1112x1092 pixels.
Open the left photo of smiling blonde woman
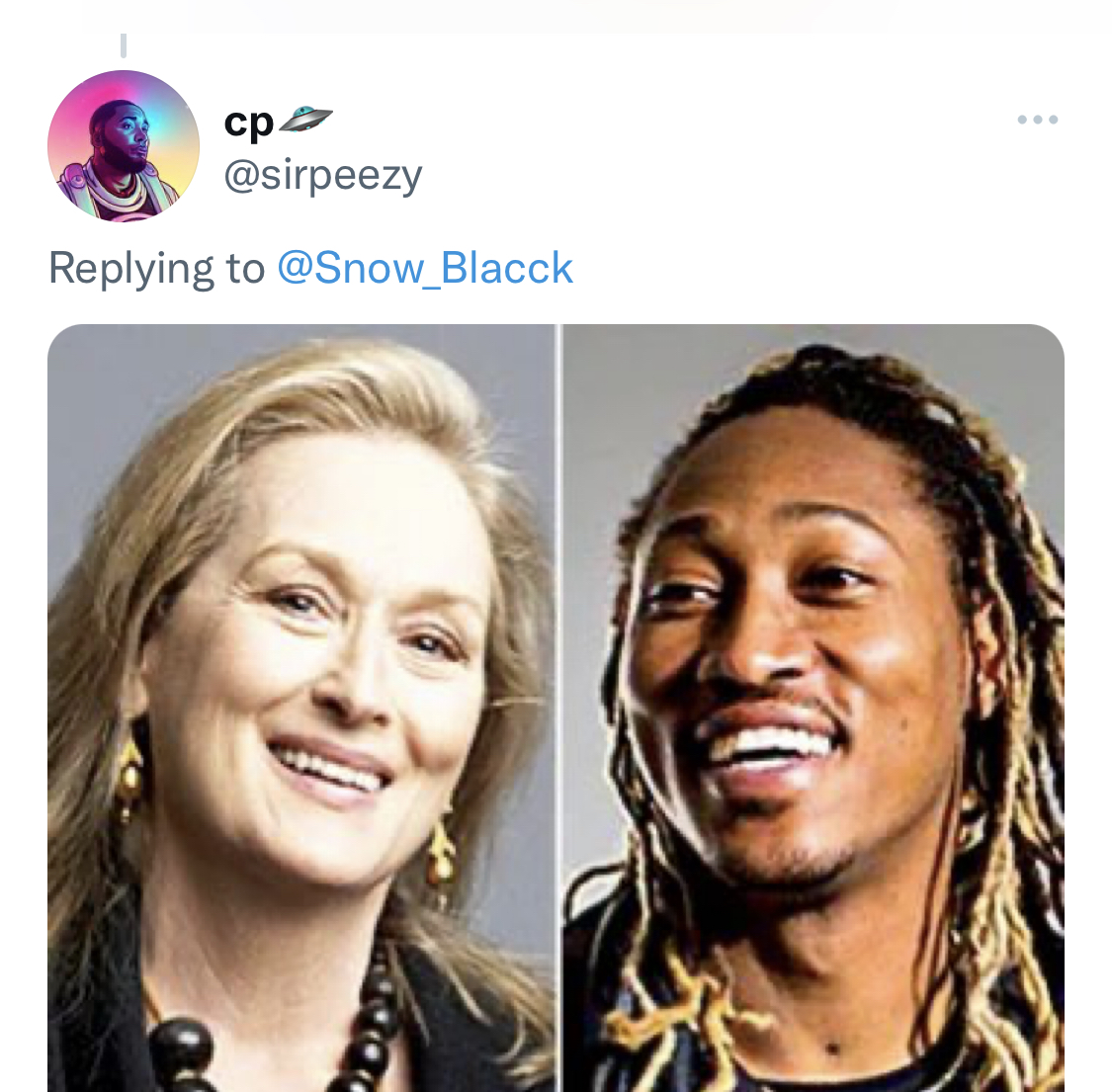[x=301, y=708]
